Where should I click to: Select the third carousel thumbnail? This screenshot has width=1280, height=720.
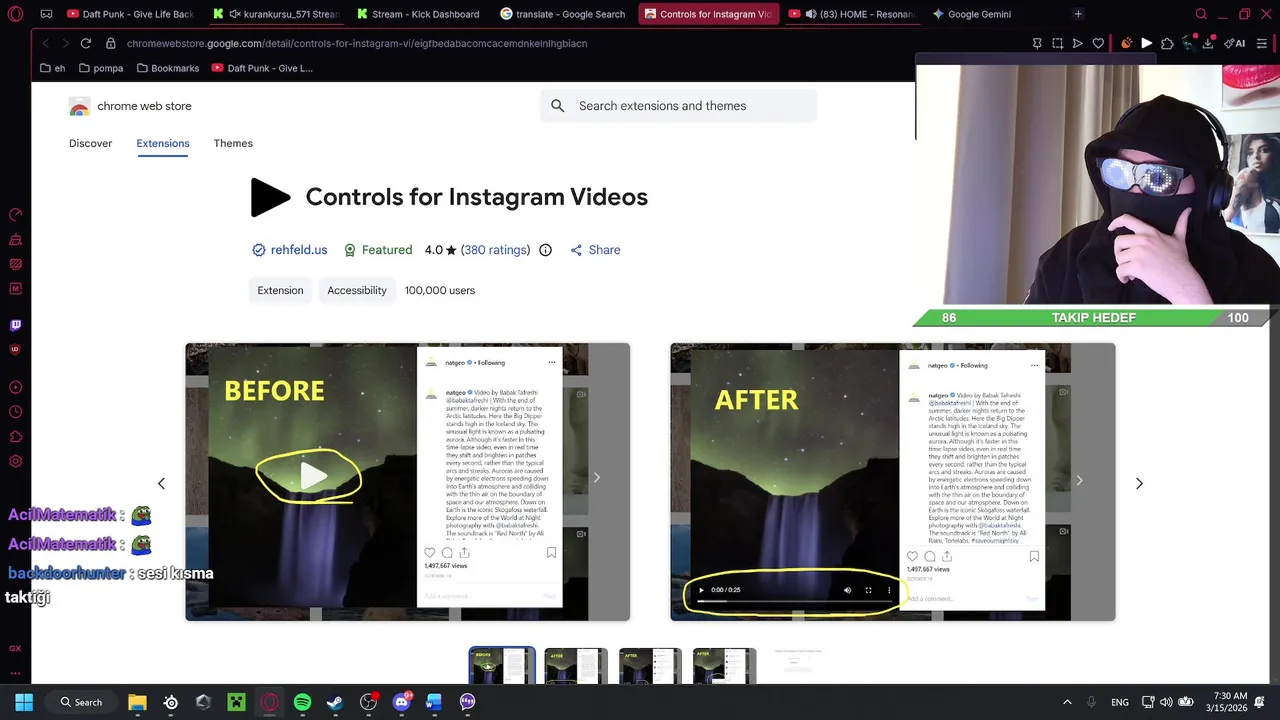point(650,666)
